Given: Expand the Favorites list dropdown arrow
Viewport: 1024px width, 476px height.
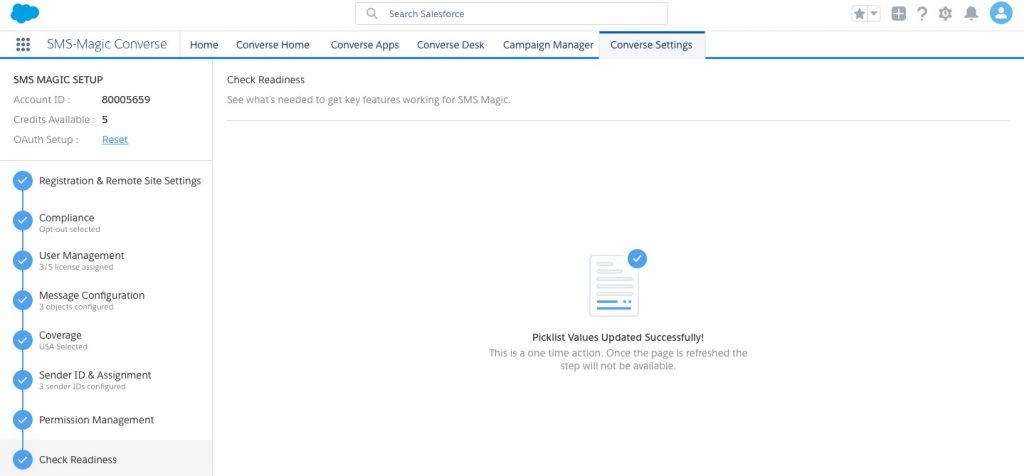Looking at the screenshot, I should (x=874, y=14).
